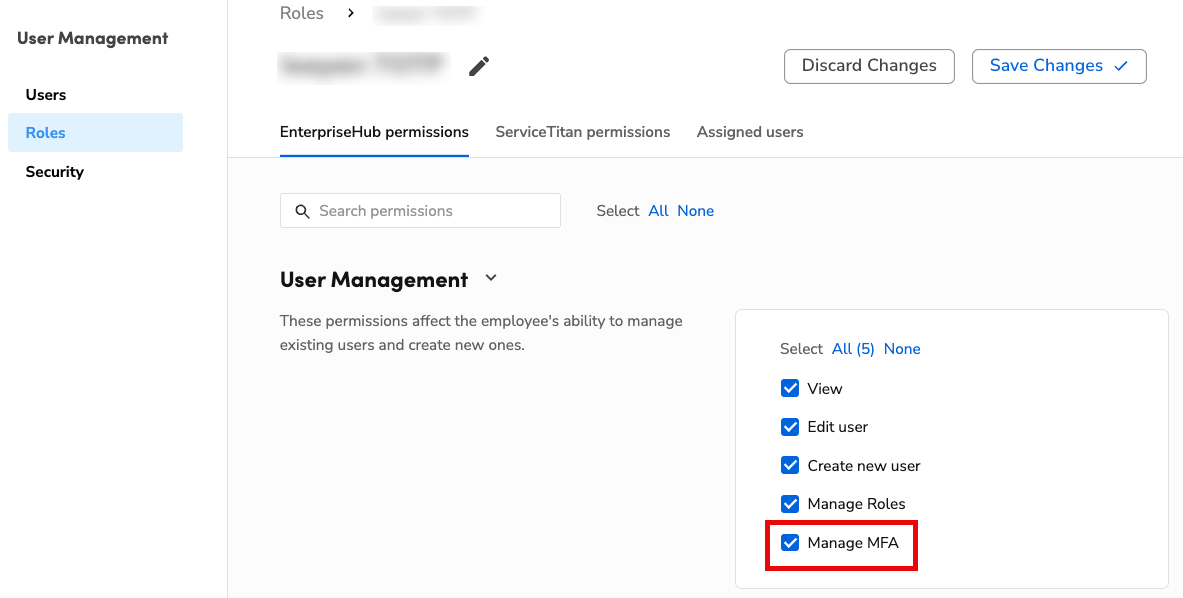Toggle the Create new user checkbox
The image size is (1183, 598).
tap(790, 465)
